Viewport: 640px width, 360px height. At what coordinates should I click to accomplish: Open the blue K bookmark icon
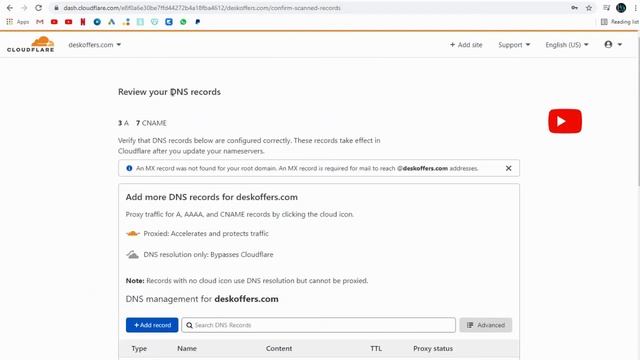coord(169,22)
